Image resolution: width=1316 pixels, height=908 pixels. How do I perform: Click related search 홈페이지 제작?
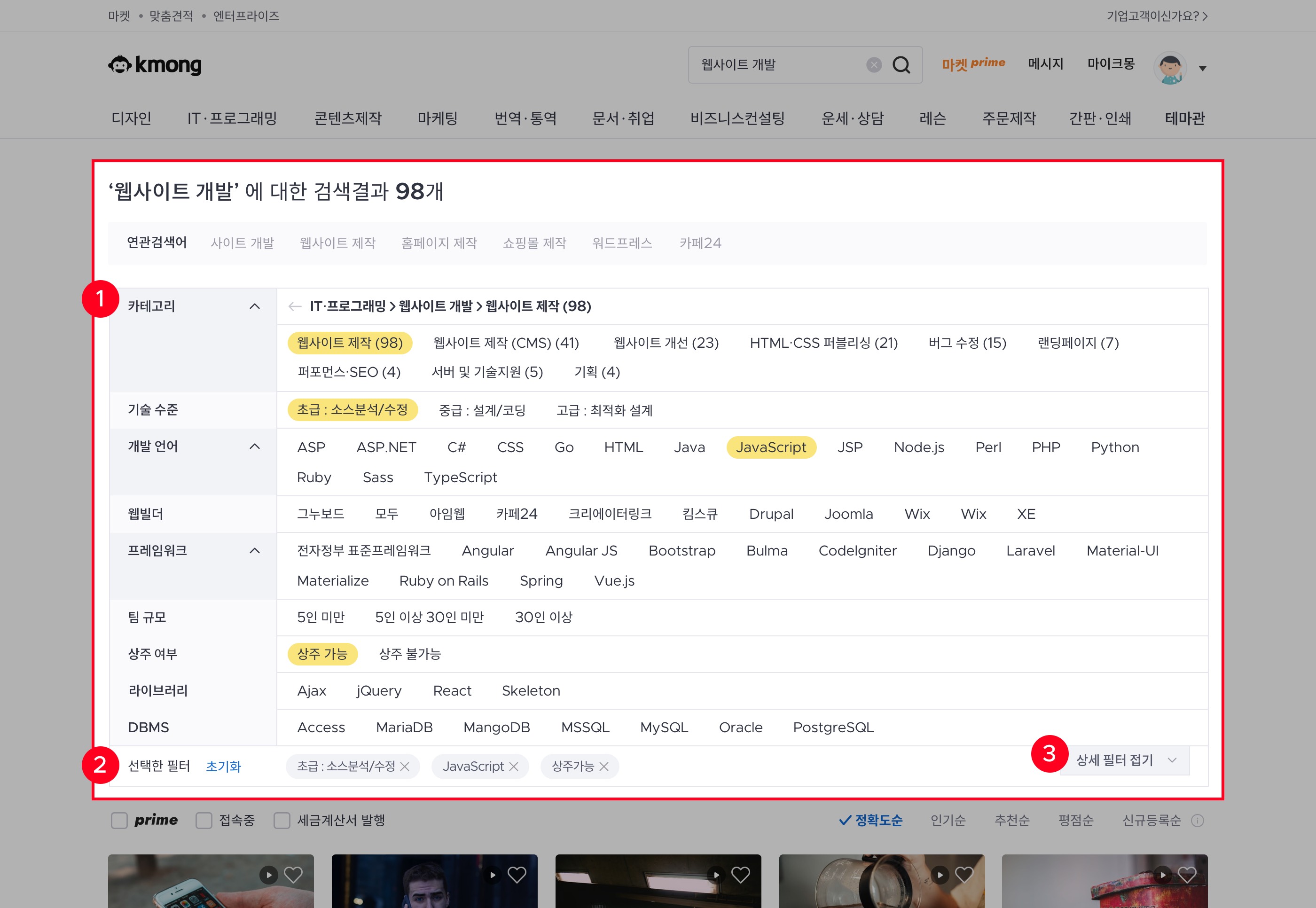click(x=439, y=243)
